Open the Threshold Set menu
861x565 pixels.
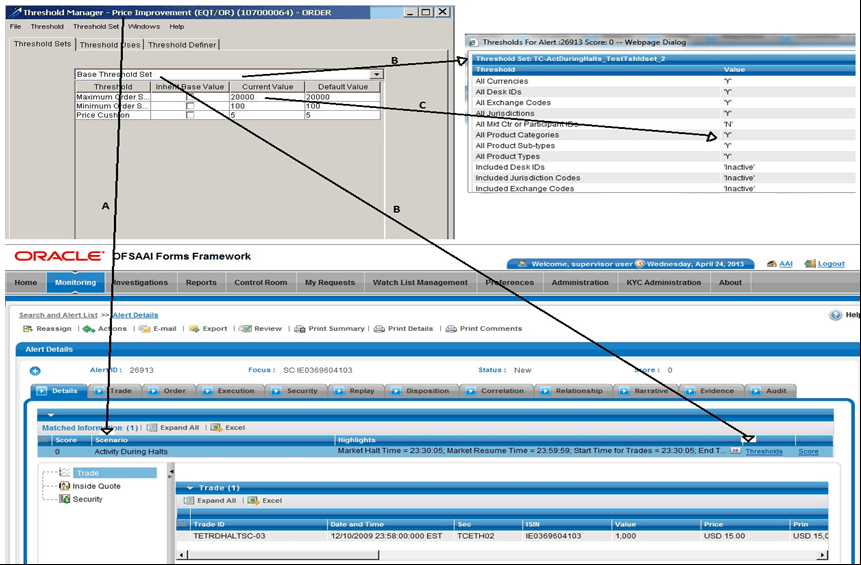tap(96, 26)
